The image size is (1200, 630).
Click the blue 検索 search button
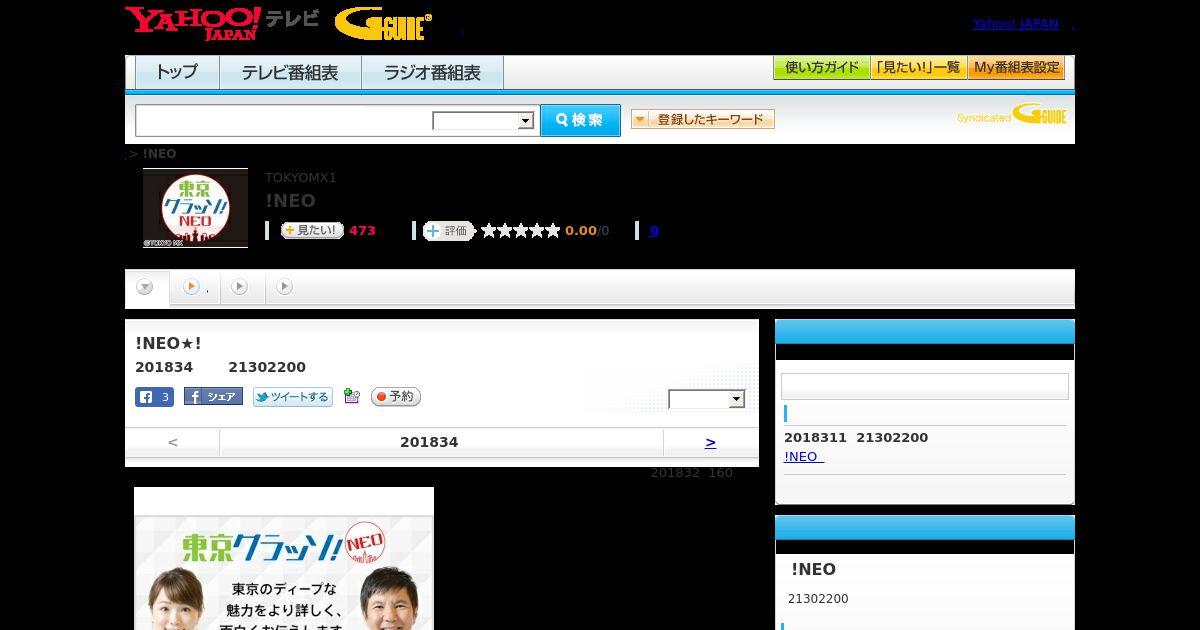tap(580, 120)
